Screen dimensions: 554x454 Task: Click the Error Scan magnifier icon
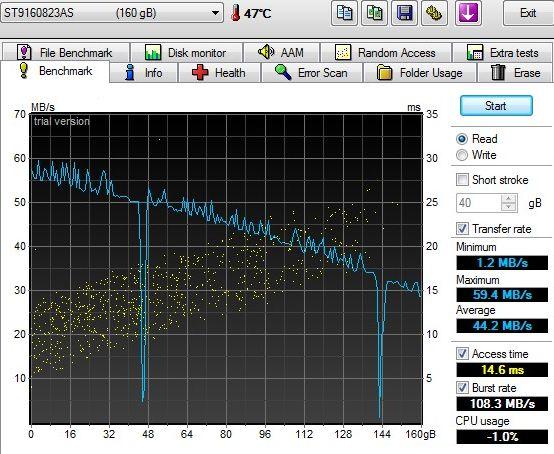pyautogui.click(x=283, y=72)
